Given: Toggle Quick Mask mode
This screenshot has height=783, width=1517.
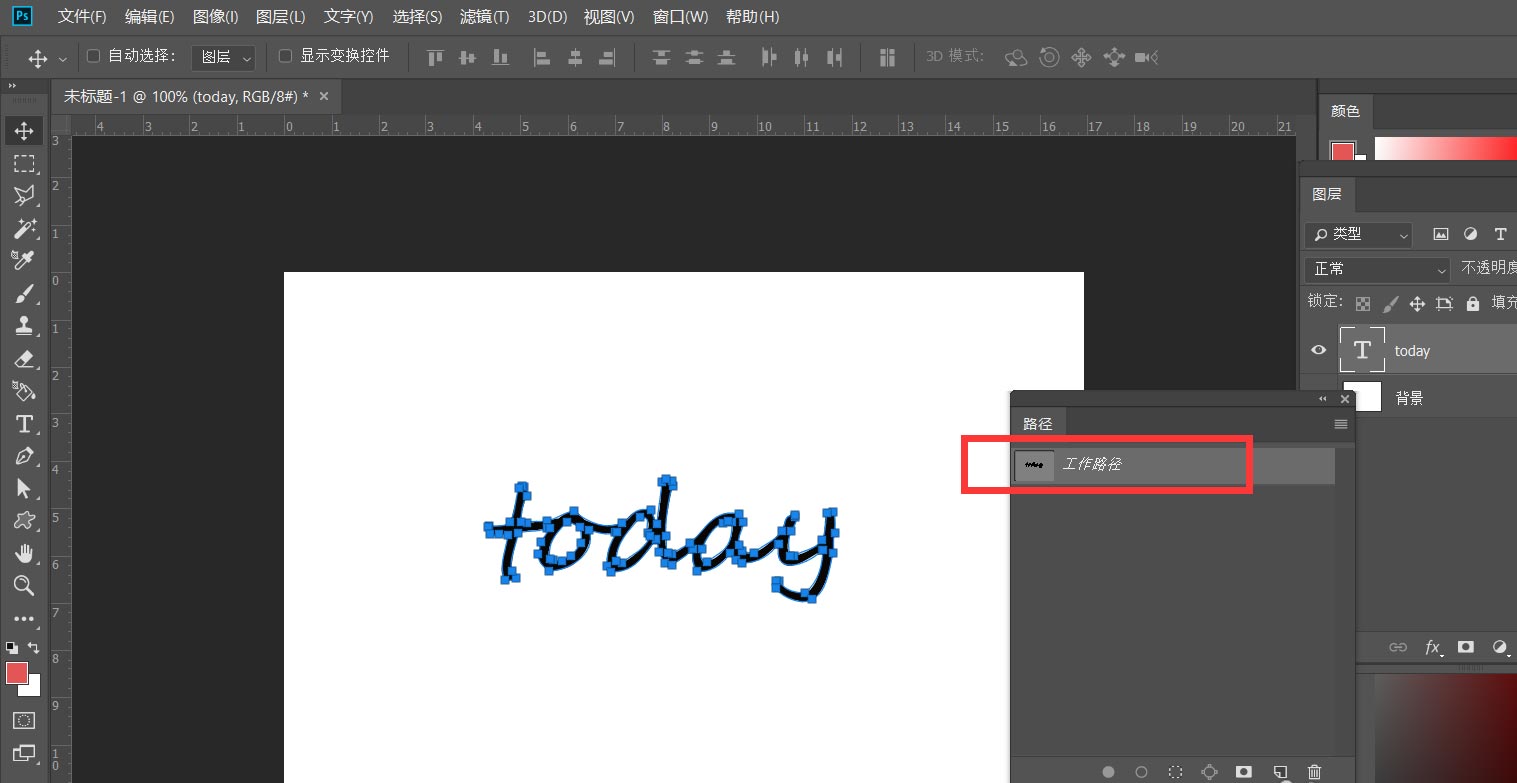Looking at the screenshot, I should pyautogui.click(x=24, y=720).
